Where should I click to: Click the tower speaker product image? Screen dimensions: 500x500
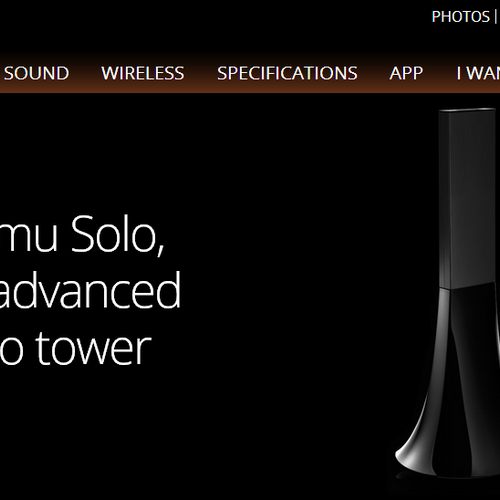tap(448, 292)
